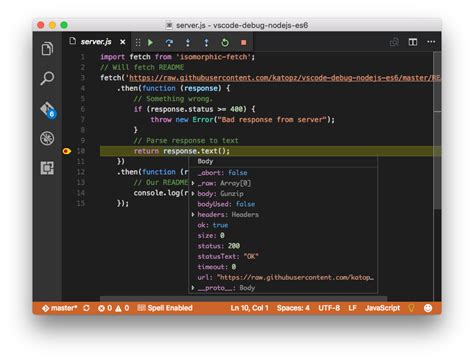This screenshot has height=361, width=474.
Task: Click the feedback smiley icon
Action: (x=428, y=308)
